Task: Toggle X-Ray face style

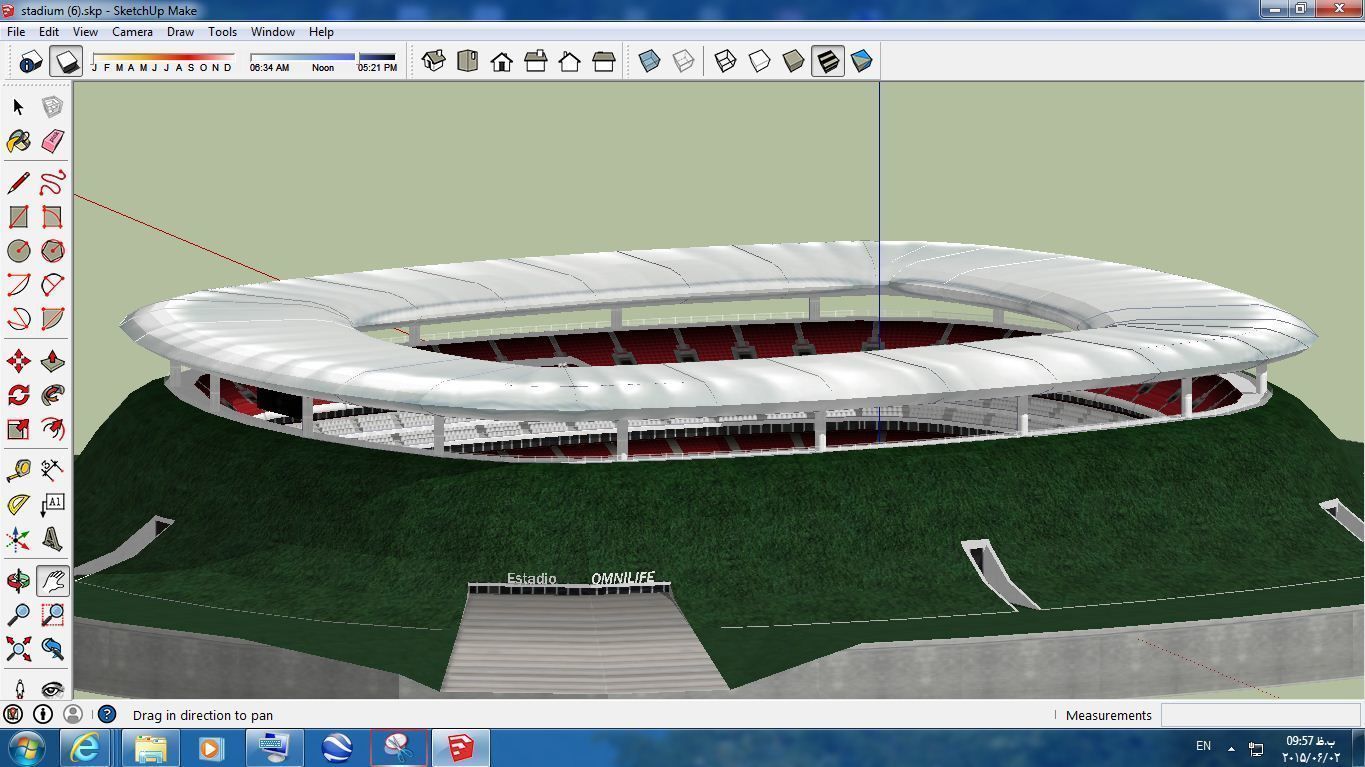Action: 649,62
